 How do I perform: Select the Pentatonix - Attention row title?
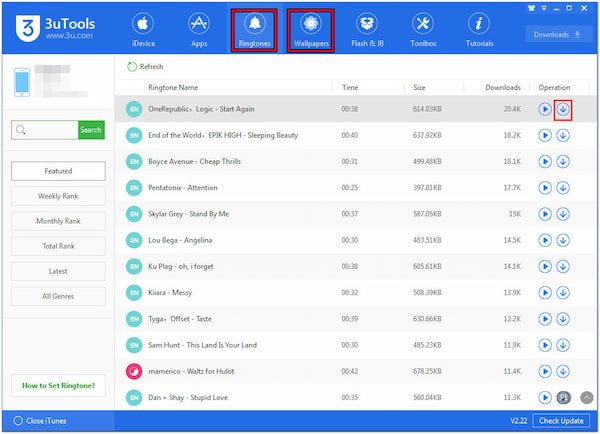coord(183,188)
